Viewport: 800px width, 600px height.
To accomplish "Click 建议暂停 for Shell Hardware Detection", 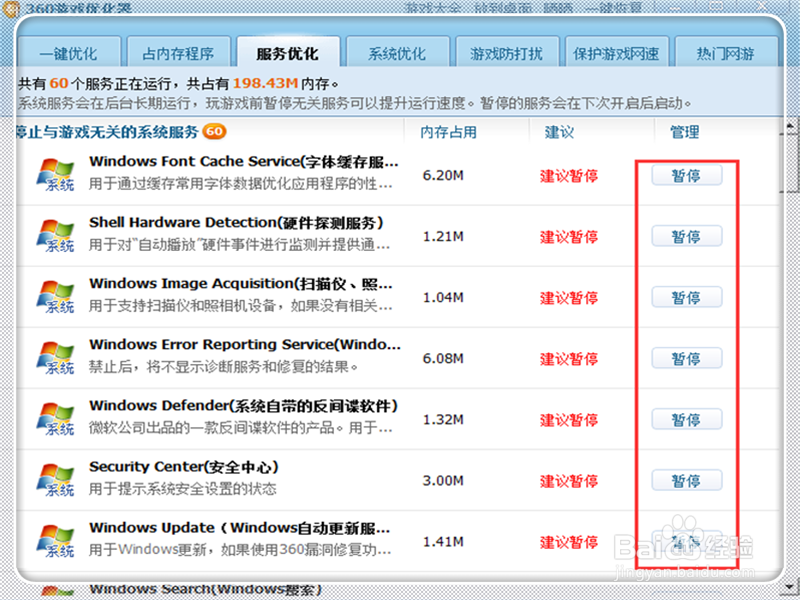I will tap(569, 237).
